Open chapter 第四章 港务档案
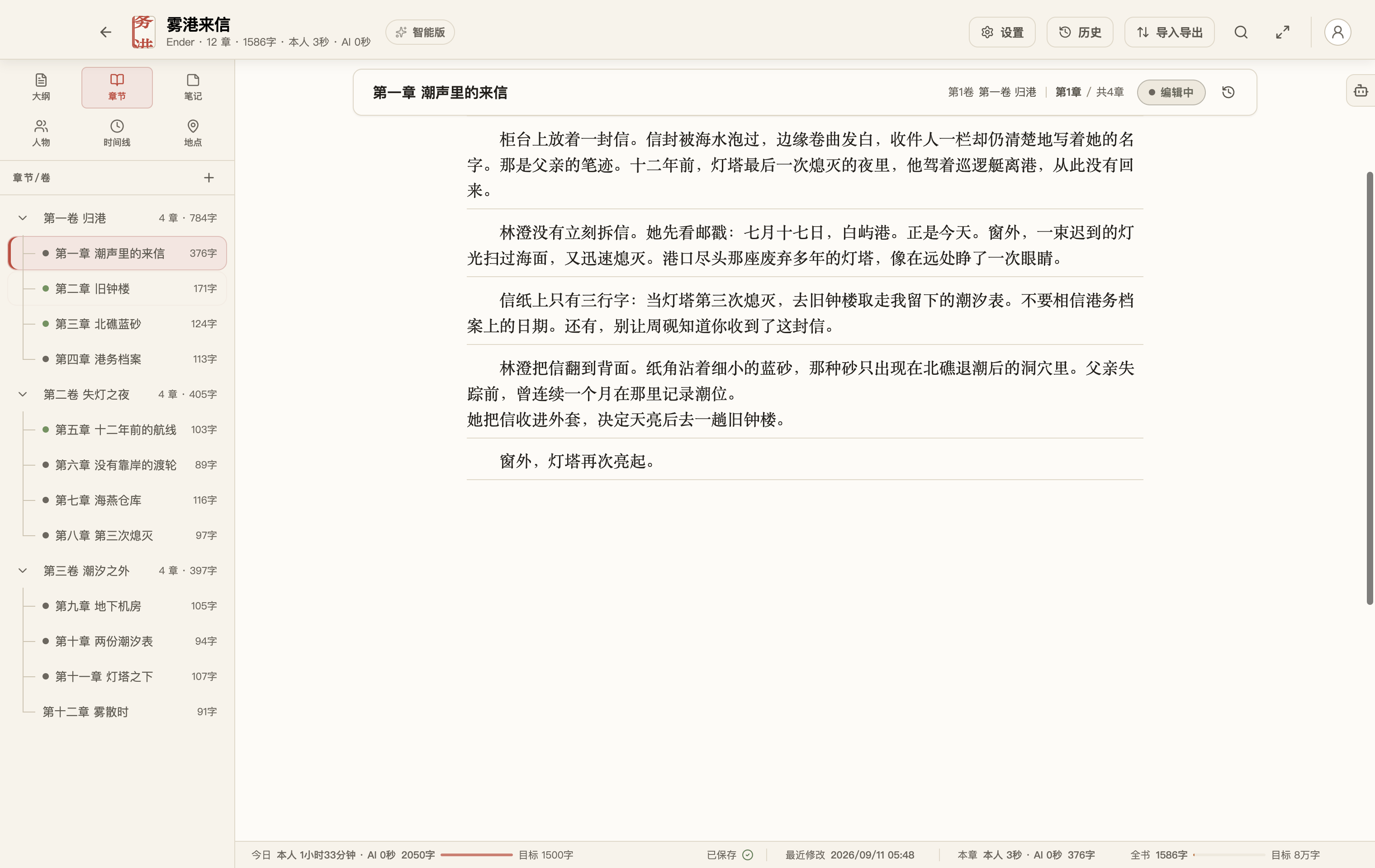The height and width of the screenshot is (868, 1375). point(118,359)
